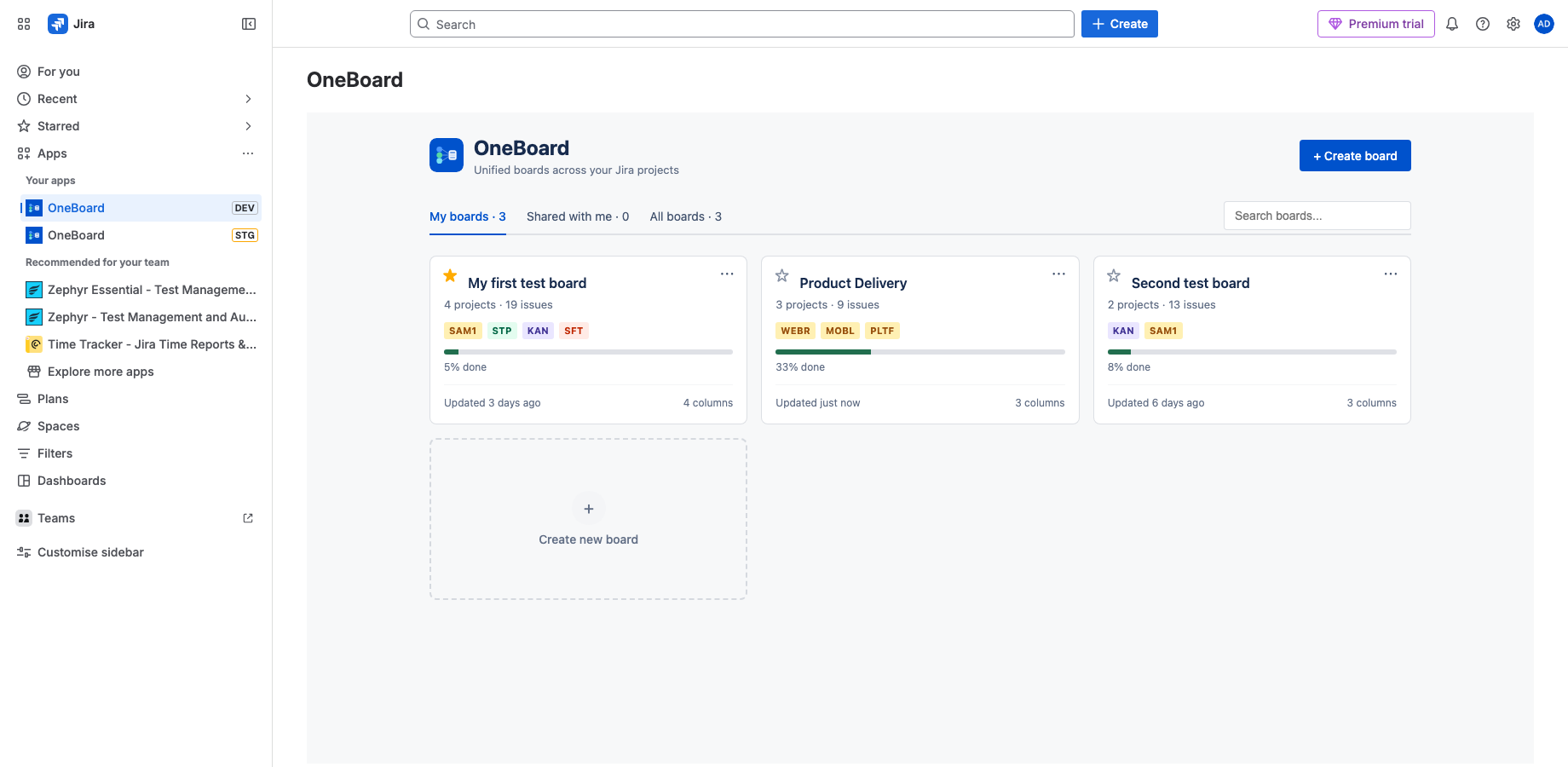Click the Zephyr Essential app icon
This screenshot has height=767, width=1568.
tap(34, 290)
